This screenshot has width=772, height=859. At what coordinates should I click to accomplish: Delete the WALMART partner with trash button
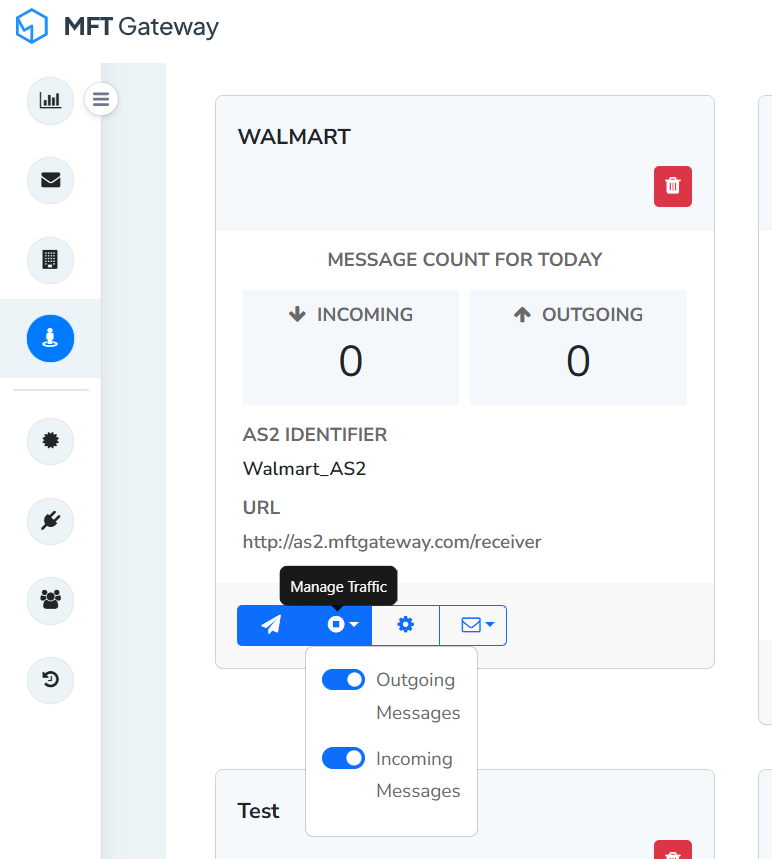(x=673, y=186)
